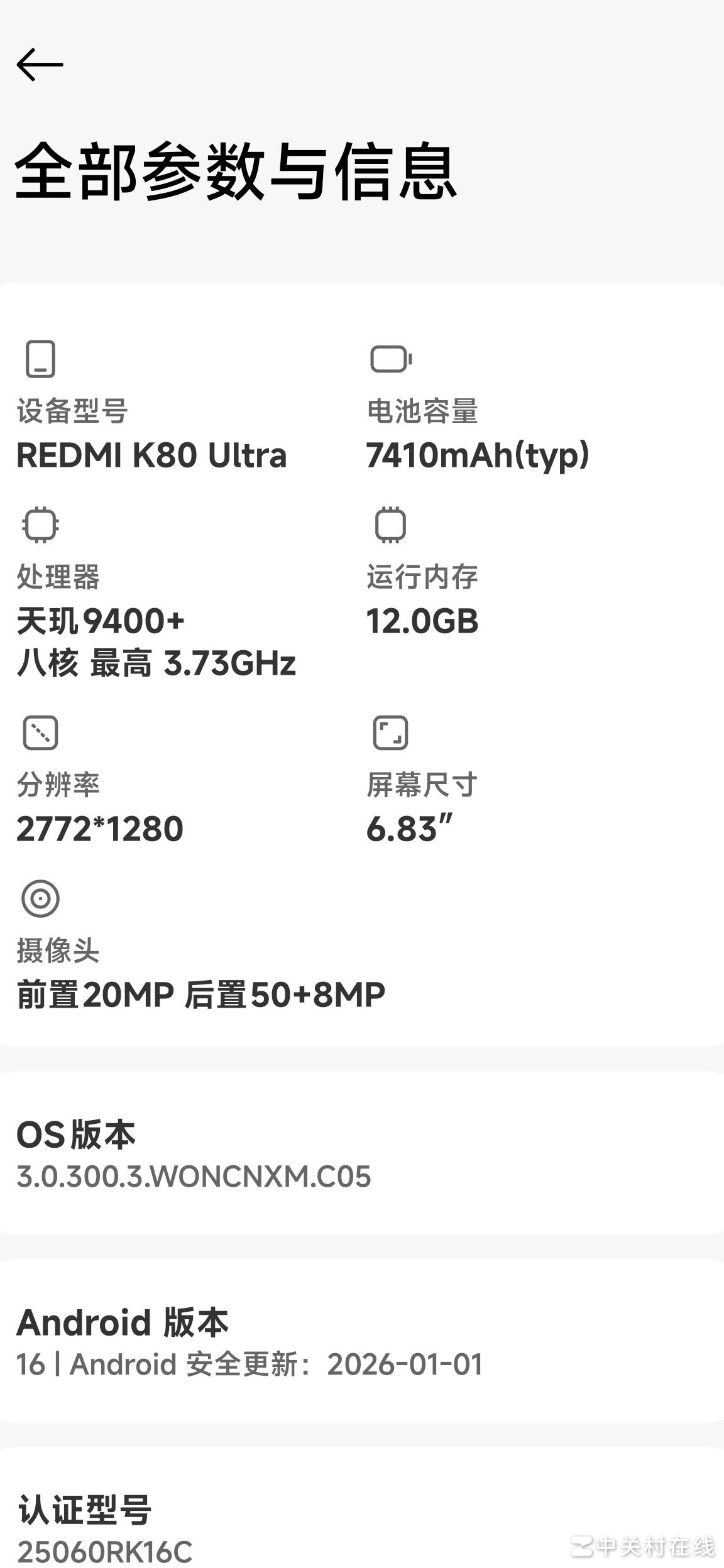Tap the 2772*1280 resolution value
This screenshot has height=1568, width=724.
point(100,829)
